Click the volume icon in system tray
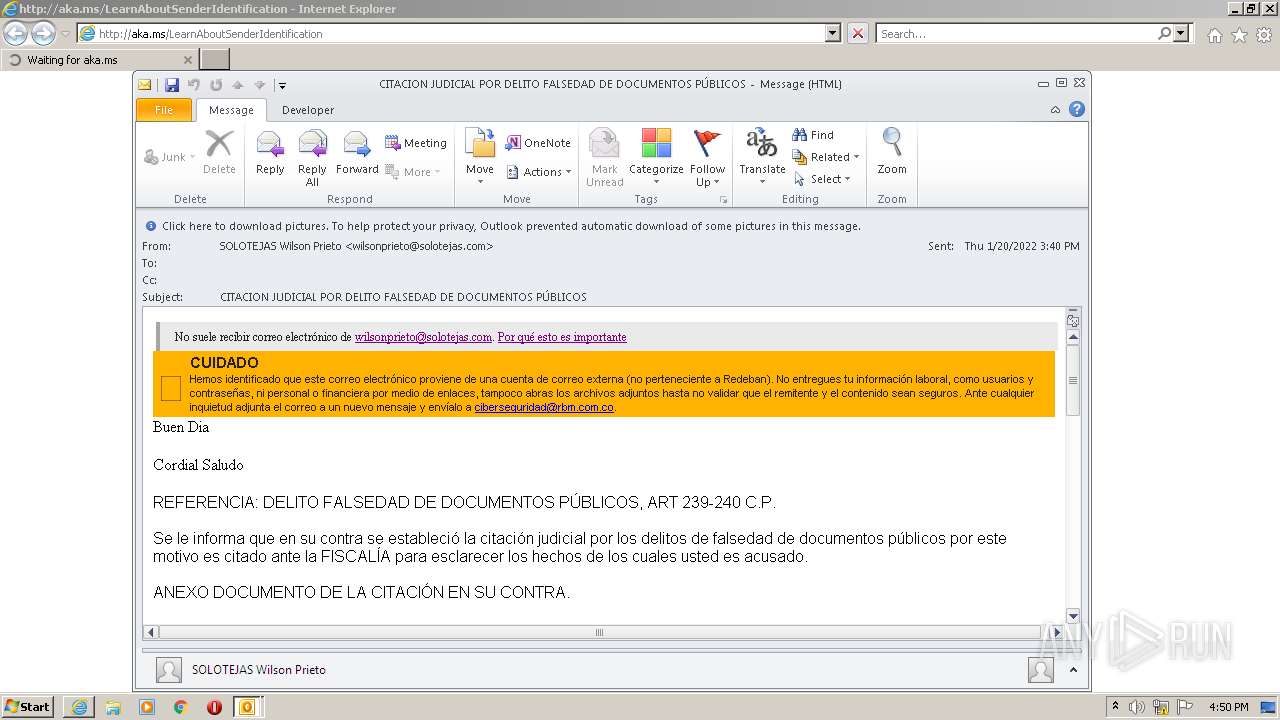1280x720 pixels. (1136, 707)
